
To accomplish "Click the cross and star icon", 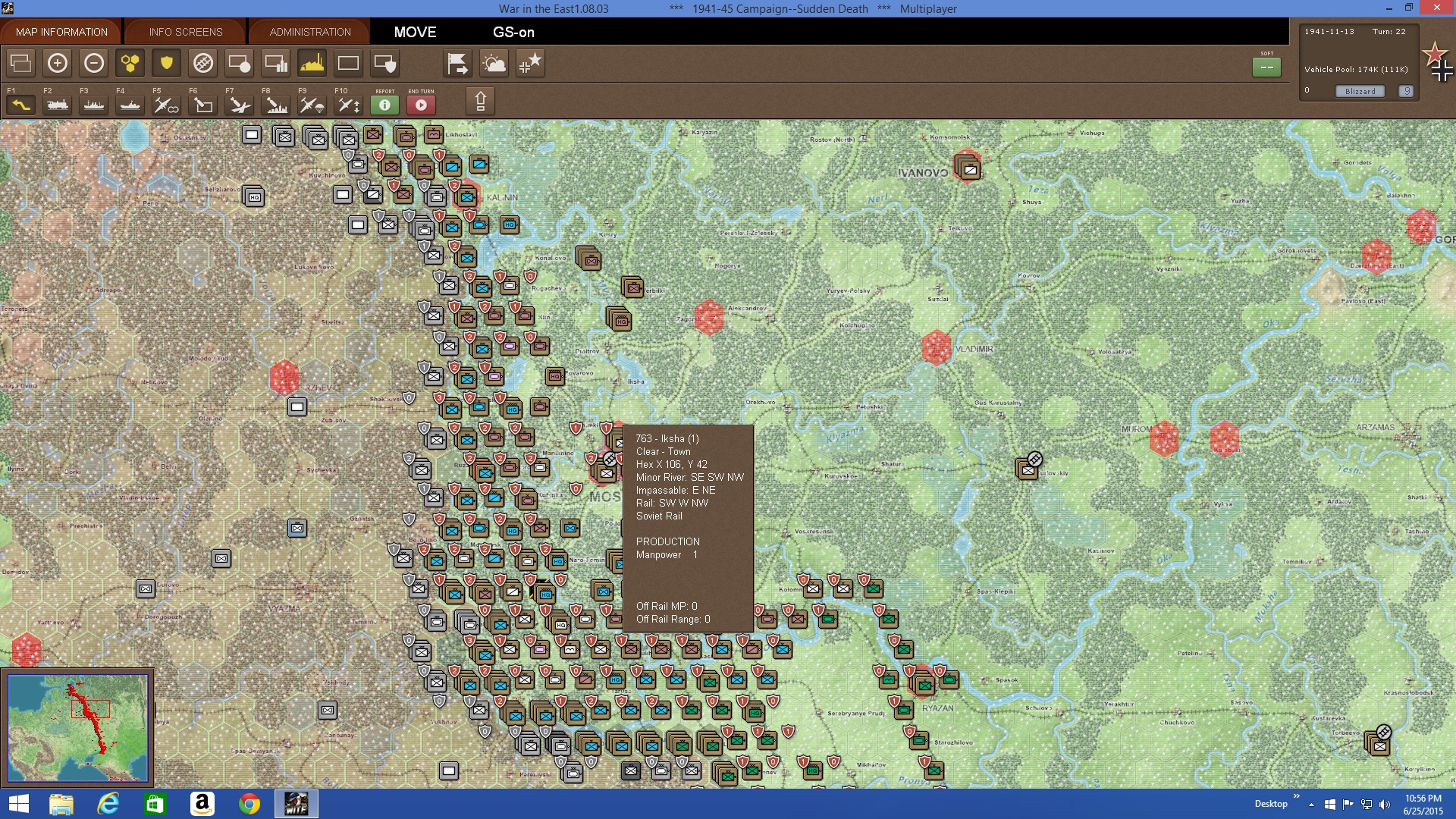I will 530,63.
